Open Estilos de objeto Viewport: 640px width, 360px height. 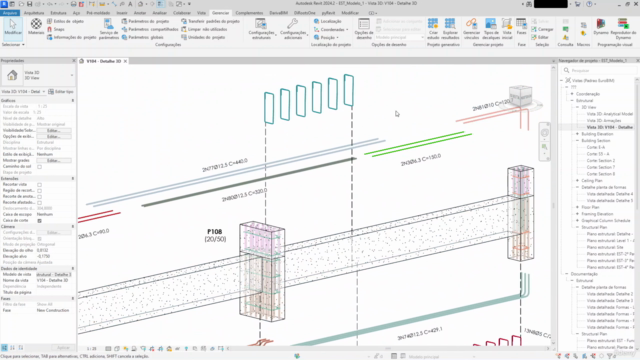(x=65, y=21)
